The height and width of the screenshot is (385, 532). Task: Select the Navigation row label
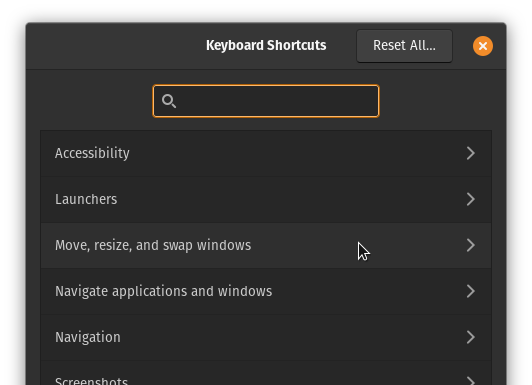coord(88,337)
